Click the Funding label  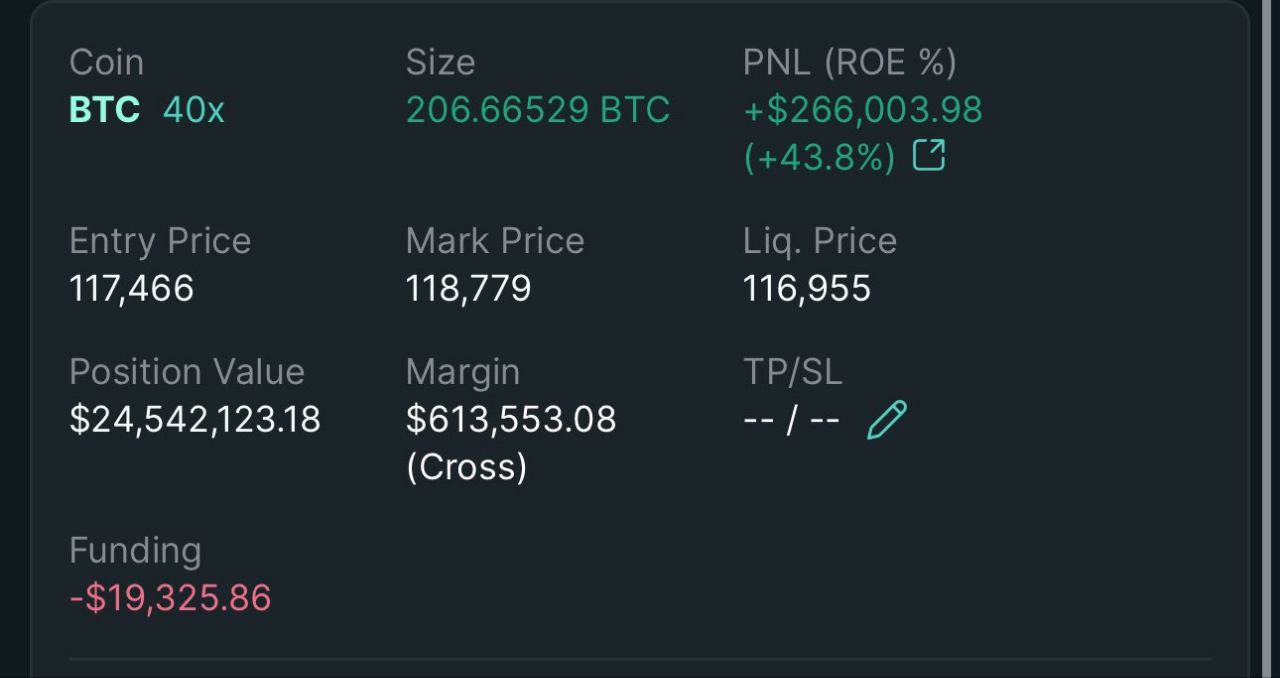click(x=135, y=551)
